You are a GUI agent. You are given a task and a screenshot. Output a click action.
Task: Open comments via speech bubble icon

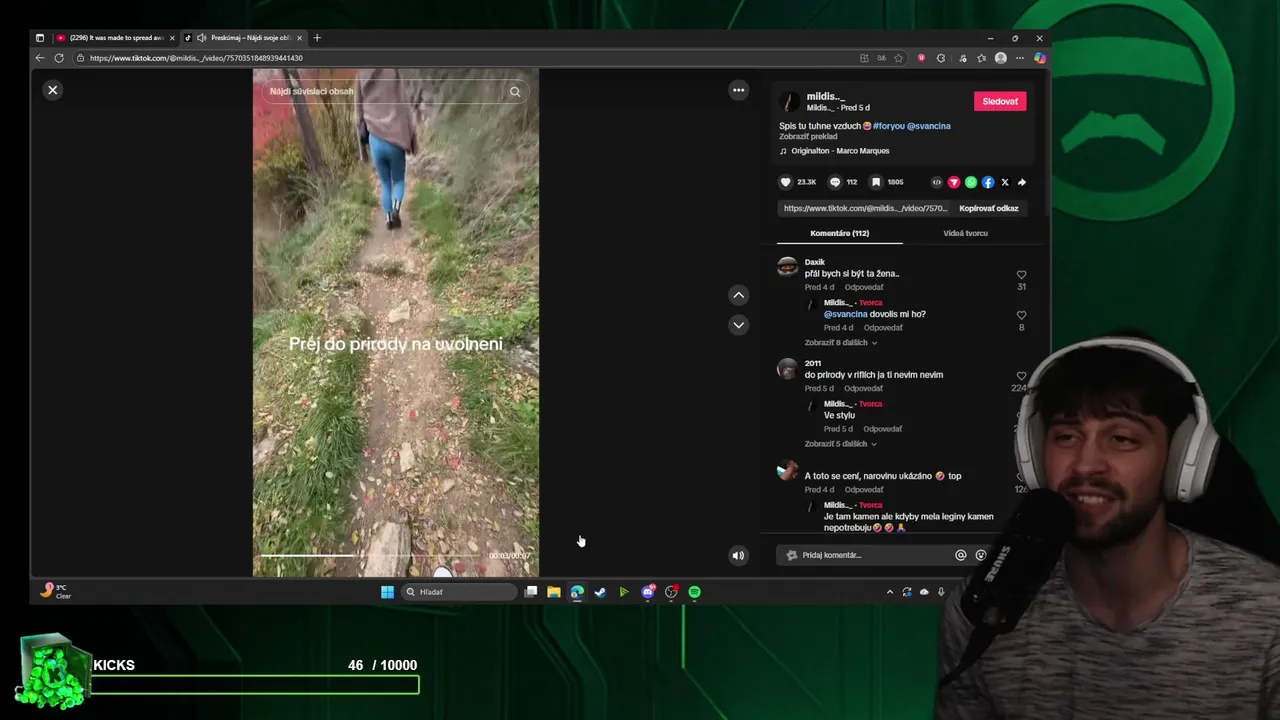(x=835, y=182)
